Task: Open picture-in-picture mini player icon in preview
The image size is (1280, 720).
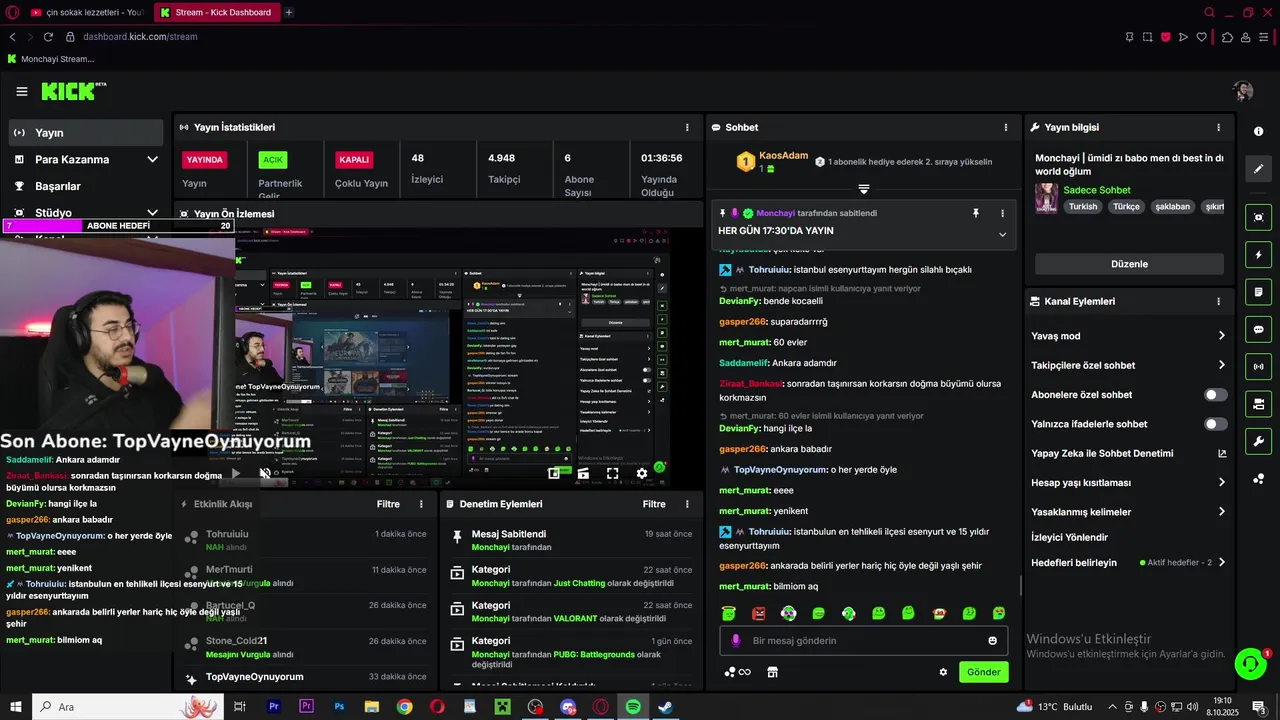Action: 554,474
